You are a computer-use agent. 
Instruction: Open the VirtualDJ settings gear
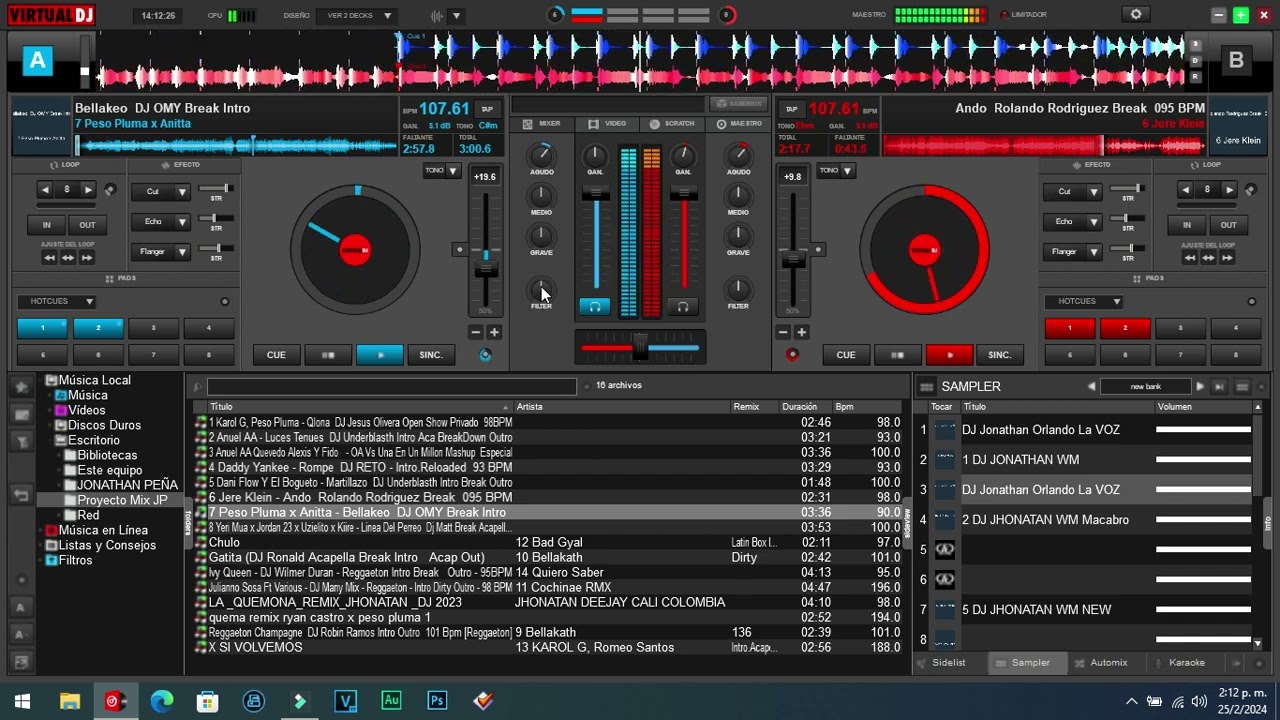(x=1135, y=15)
